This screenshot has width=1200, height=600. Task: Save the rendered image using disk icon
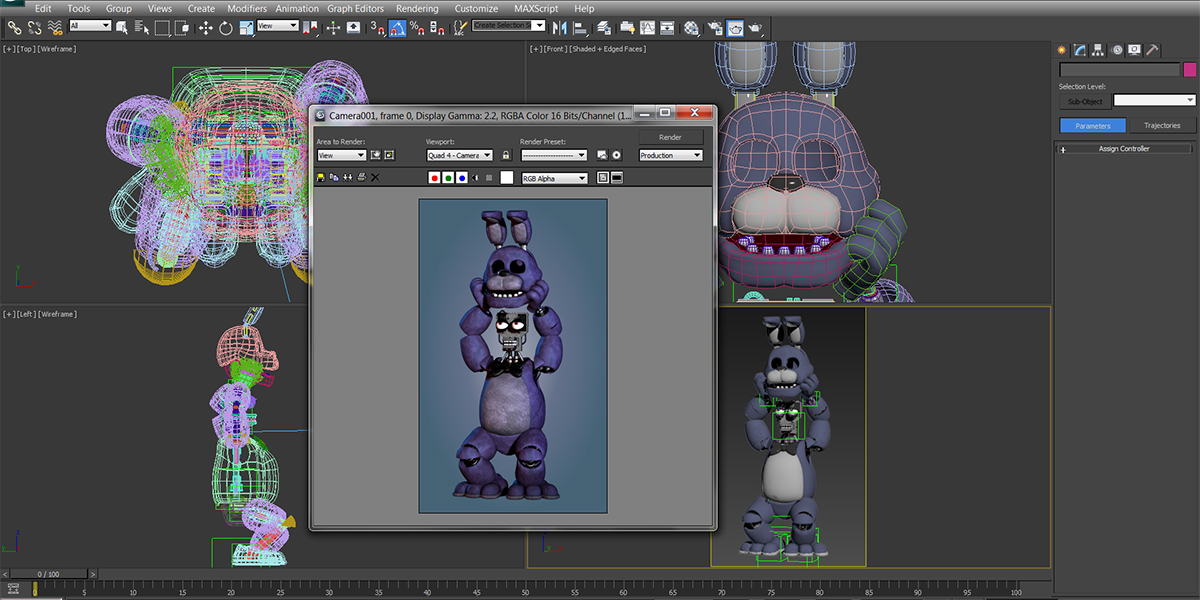point(321,177)
